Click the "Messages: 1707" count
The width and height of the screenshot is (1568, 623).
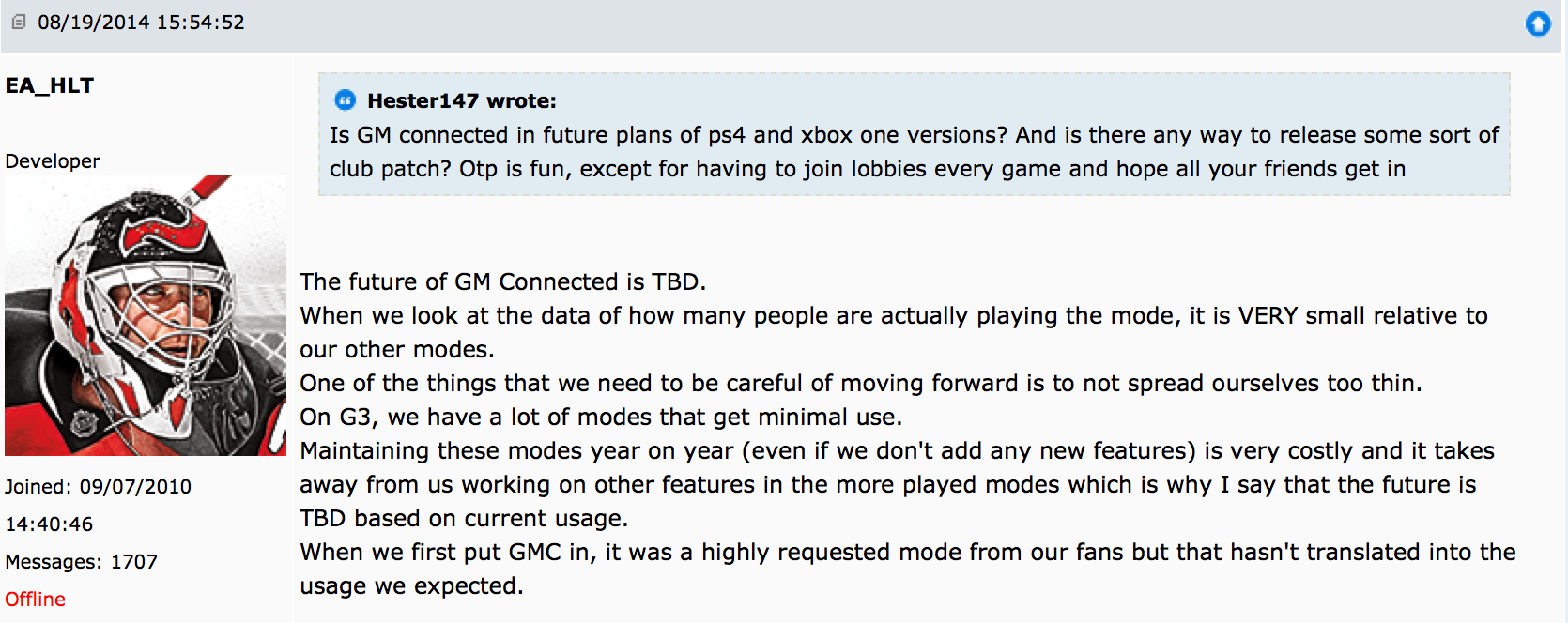pos(82,561)
